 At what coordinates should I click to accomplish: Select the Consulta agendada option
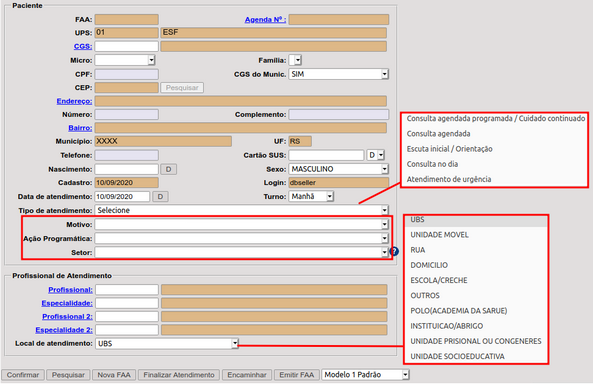tap(438, 134)
